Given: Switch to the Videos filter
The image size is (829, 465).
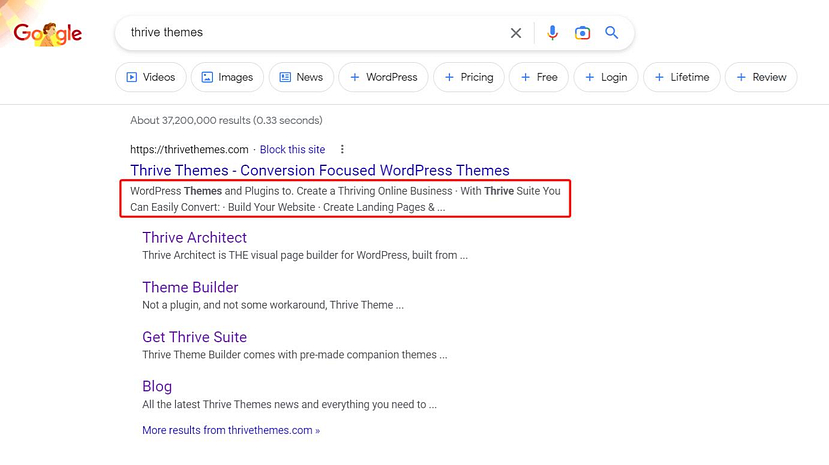Looking at the screenshot, I should coord(151,77).
